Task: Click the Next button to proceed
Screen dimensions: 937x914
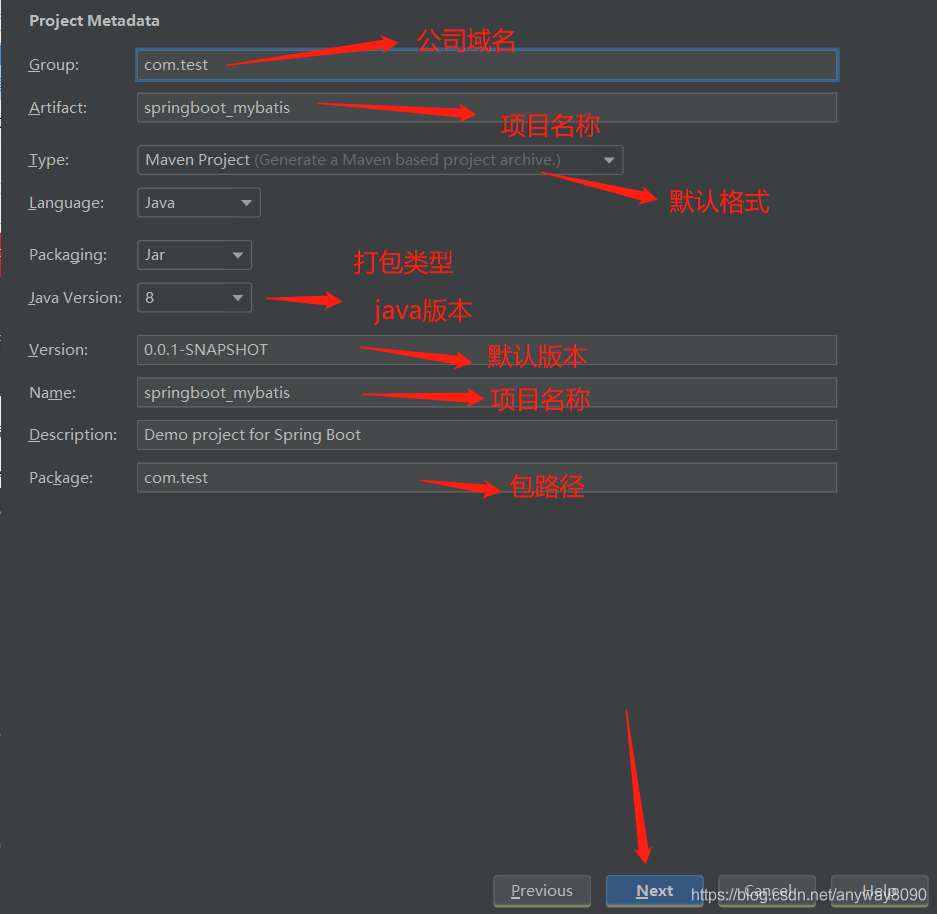Action: [x=654, y=890]
